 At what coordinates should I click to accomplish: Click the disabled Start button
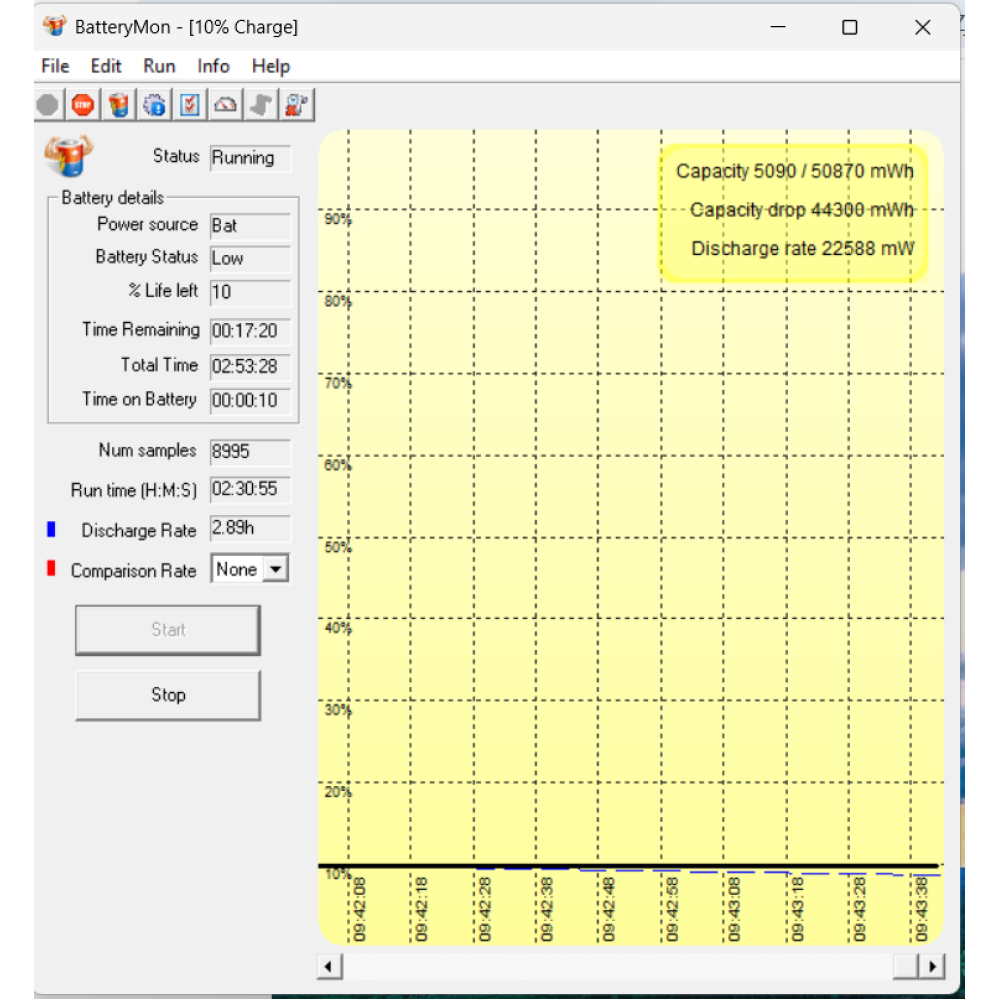coord(168,629)
